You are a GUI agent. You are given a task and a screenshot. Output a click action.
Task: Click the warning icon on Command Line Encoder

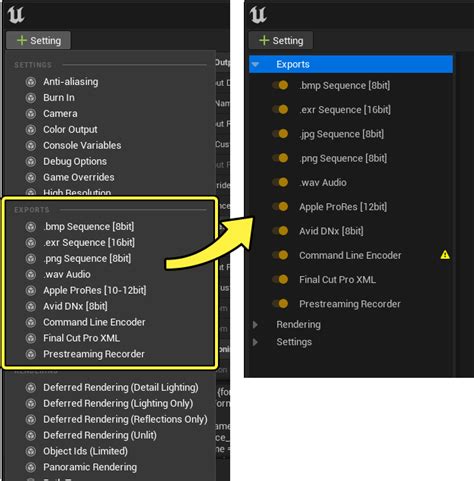pyautogui.click(x=445, y=255)
